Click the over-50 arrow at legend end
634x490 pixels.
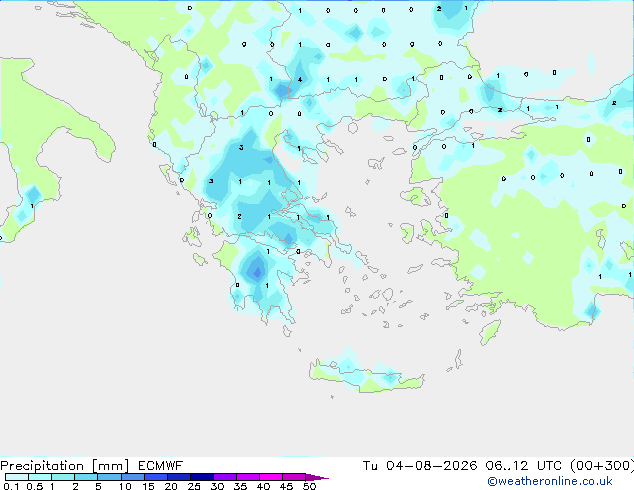pyautogui.click(x=317, y=478)
